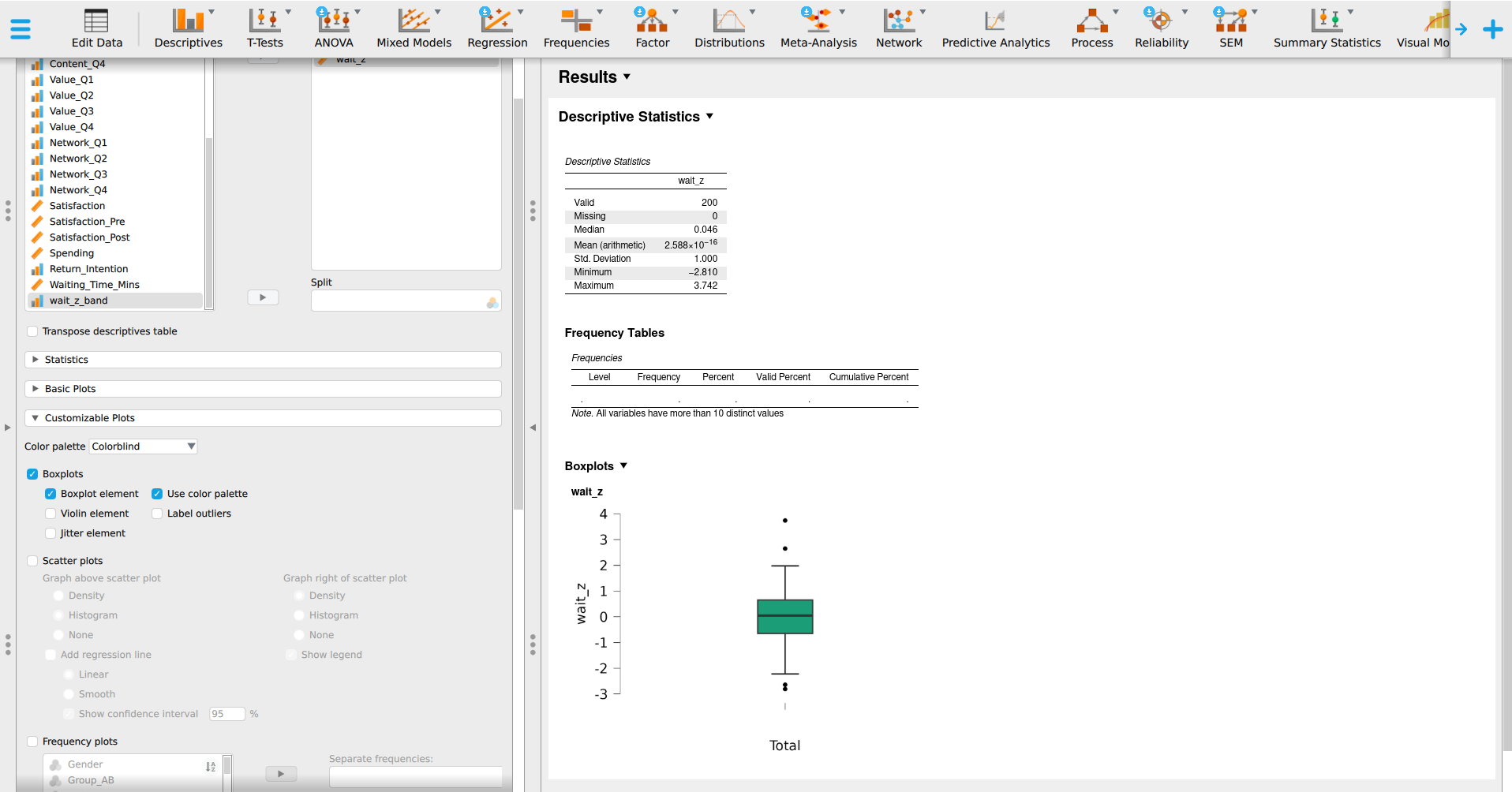Expand the Statistics section

click(263, 360)
